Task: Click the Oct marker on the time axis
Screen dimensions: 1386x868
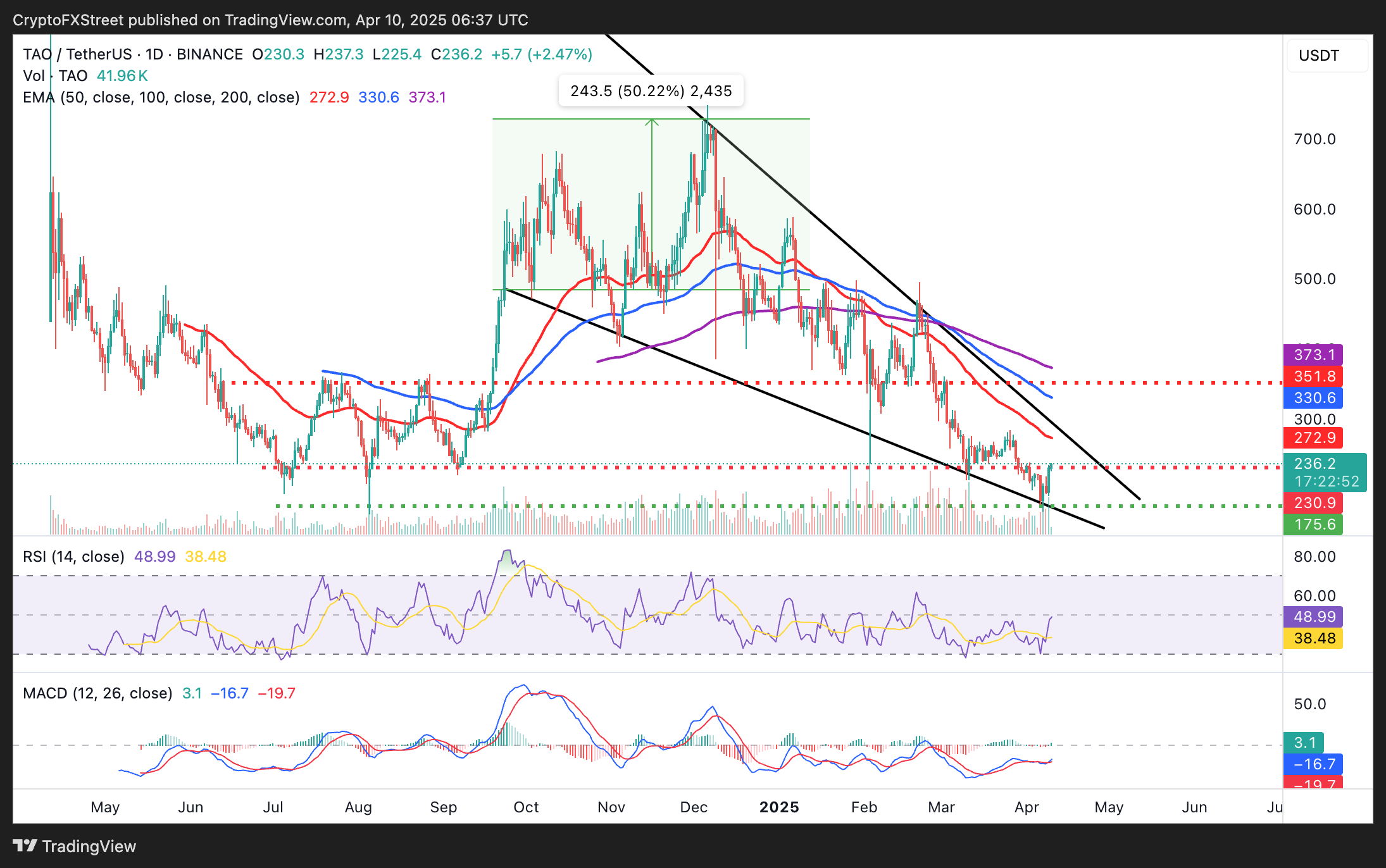Action: click(x=526, y=807)
